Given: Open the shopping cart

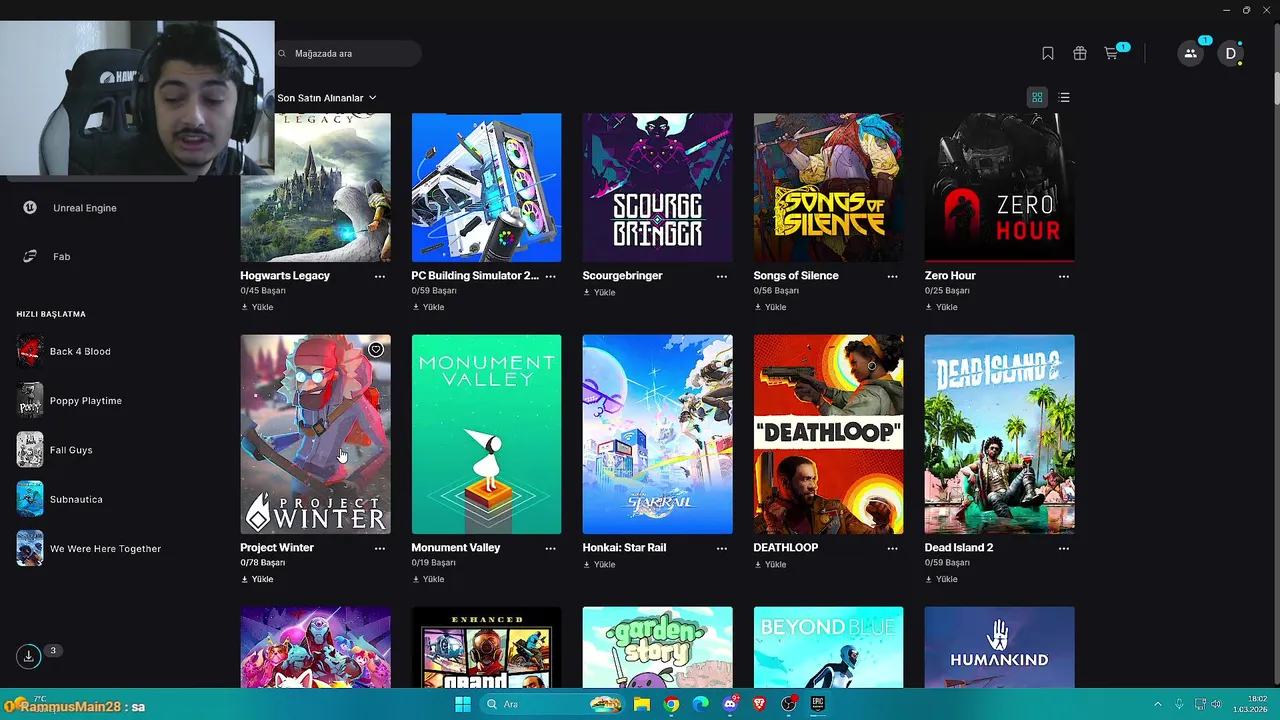Looking at the screenshot, I should pyautogui.click(x=1111, y=53).
